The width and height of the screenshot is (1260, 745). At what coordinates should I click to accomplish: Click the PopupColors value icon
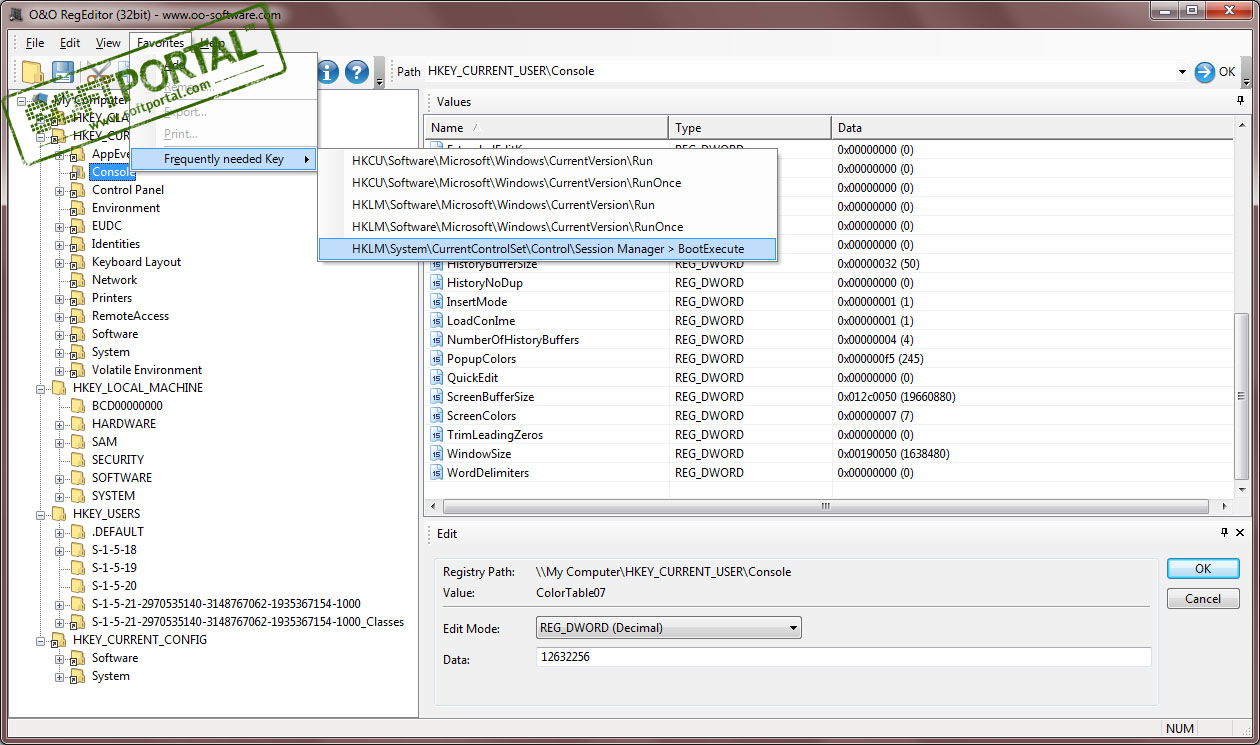(437, 359)
